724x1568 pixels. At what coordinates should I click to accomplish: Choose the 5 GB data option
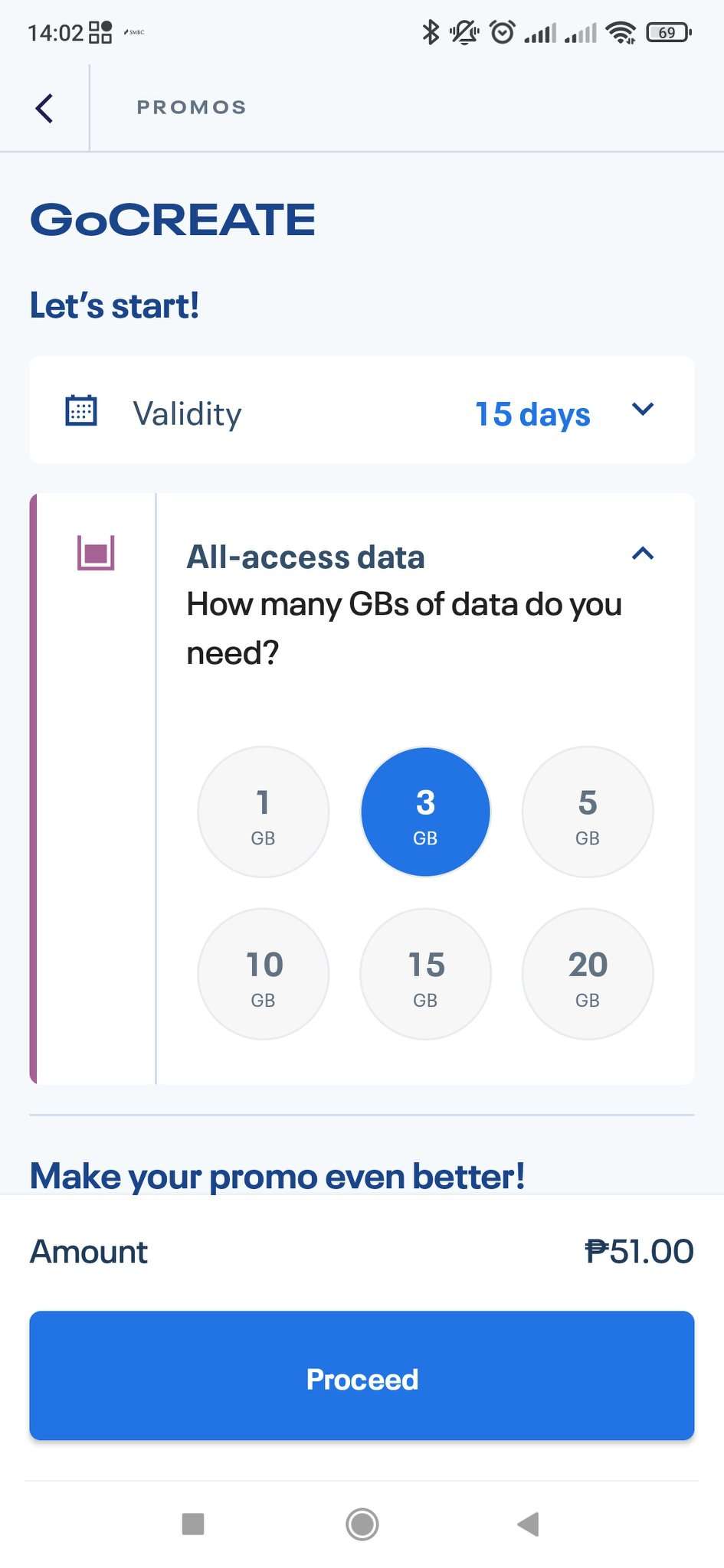click(x=587, y=812)
